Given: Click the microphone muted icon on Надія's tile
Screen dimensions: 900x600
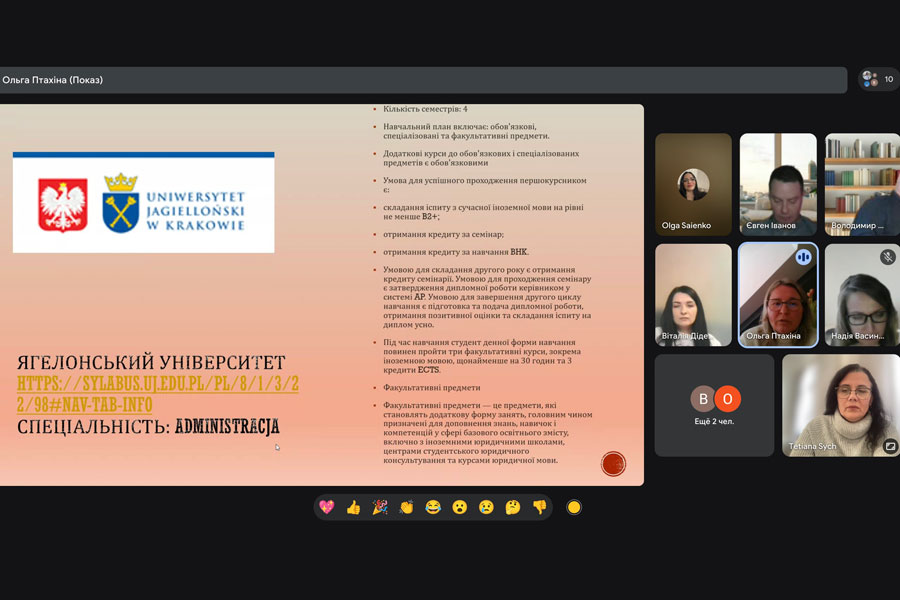Looking at the screenshot, I should (x=887, y=257).
